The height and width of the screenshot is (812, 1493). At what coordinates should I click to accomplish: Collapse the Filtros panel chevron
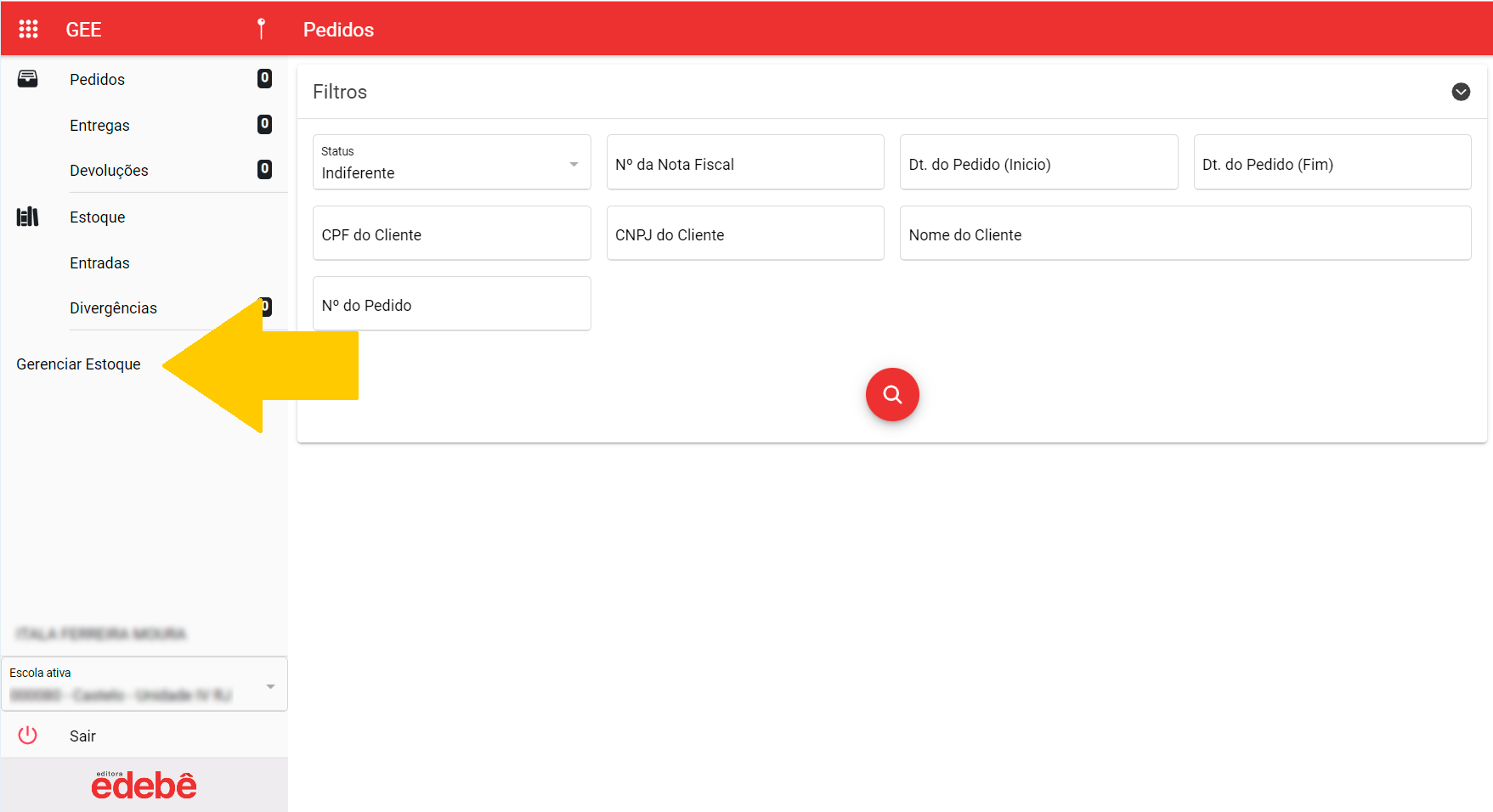coord(1461,92)
